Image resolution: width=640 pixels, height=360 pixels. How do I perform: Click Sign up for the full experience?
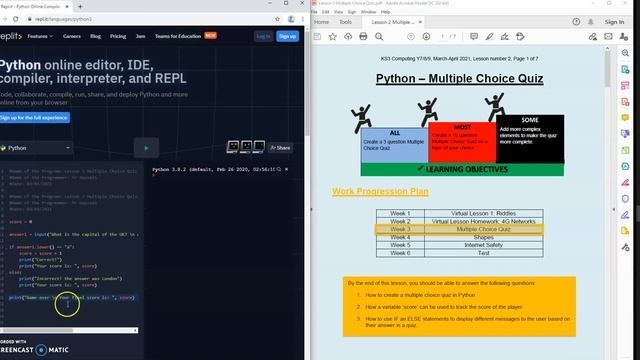[x=34, y=118]
